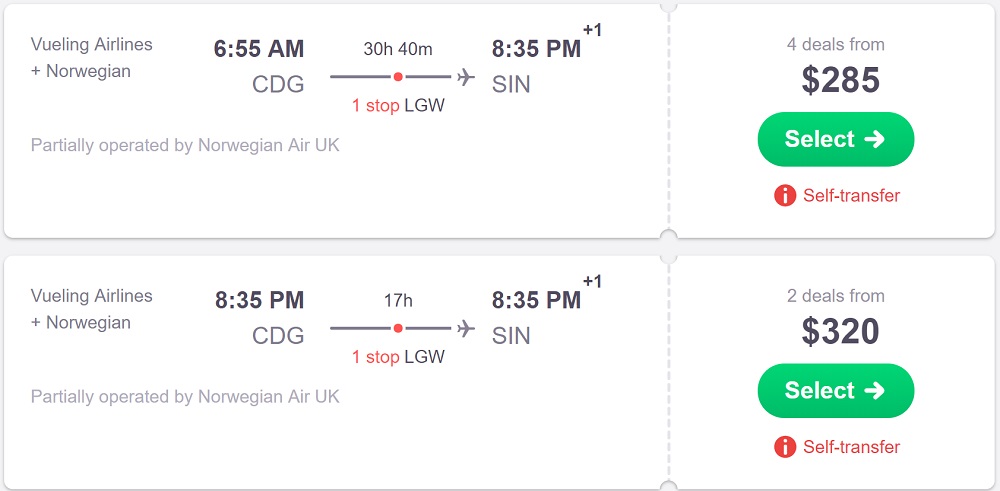Screen dimensions: 1000x491
Task: Click the airplane icon on the 17h flight
Action: (x=465, y=328)
